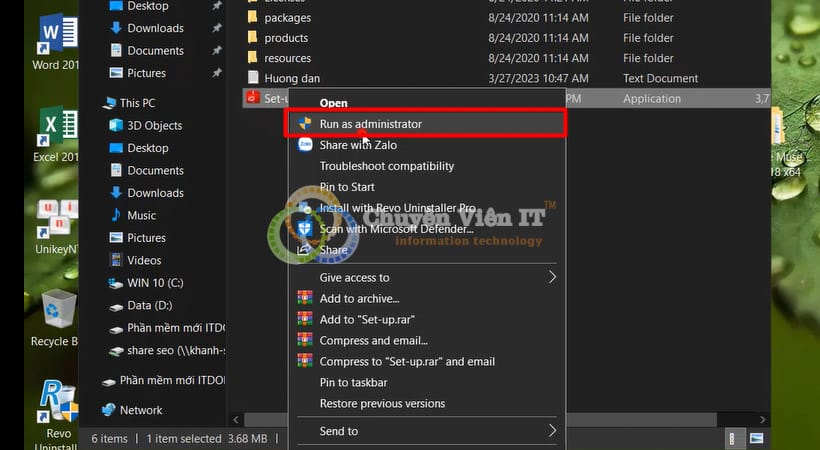Click the "packages" folder name

(287, 18)
